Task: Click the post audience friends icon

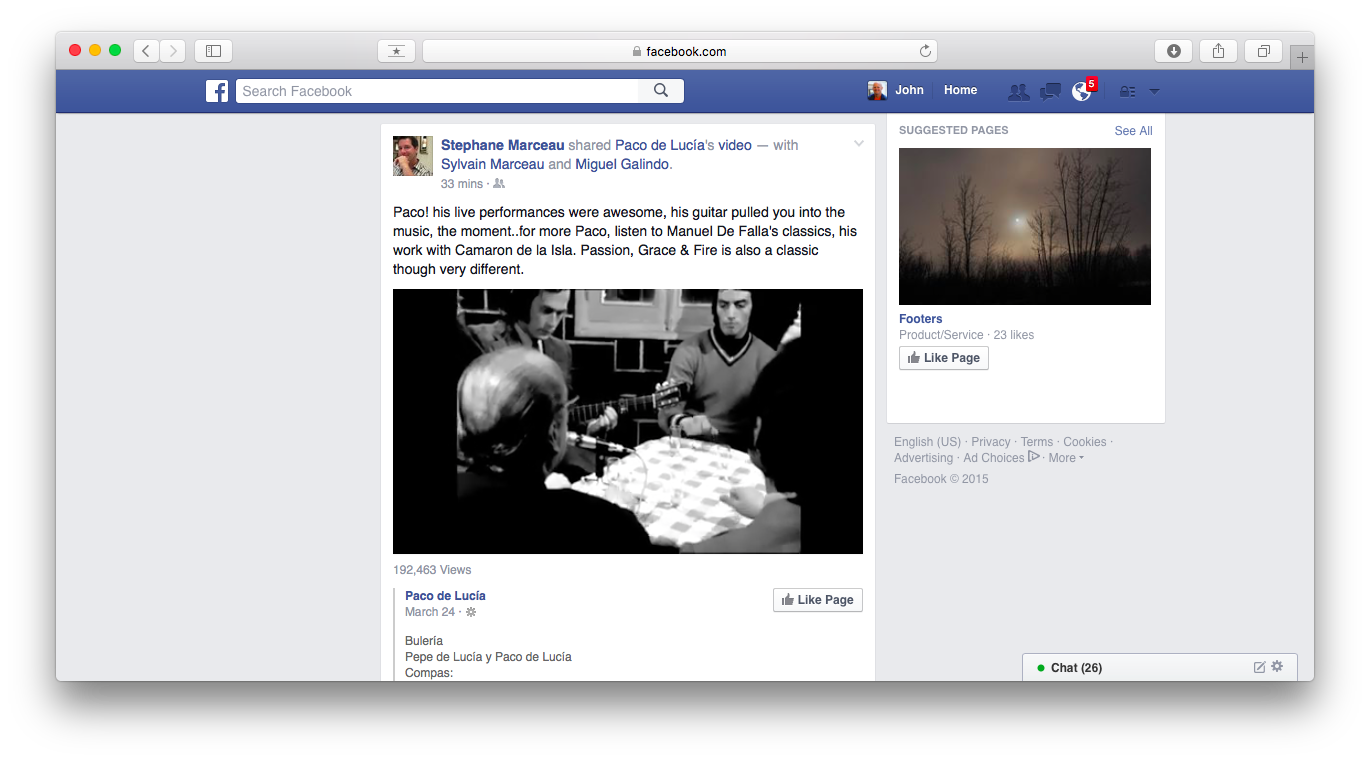Action: click(x=499, y=184)
